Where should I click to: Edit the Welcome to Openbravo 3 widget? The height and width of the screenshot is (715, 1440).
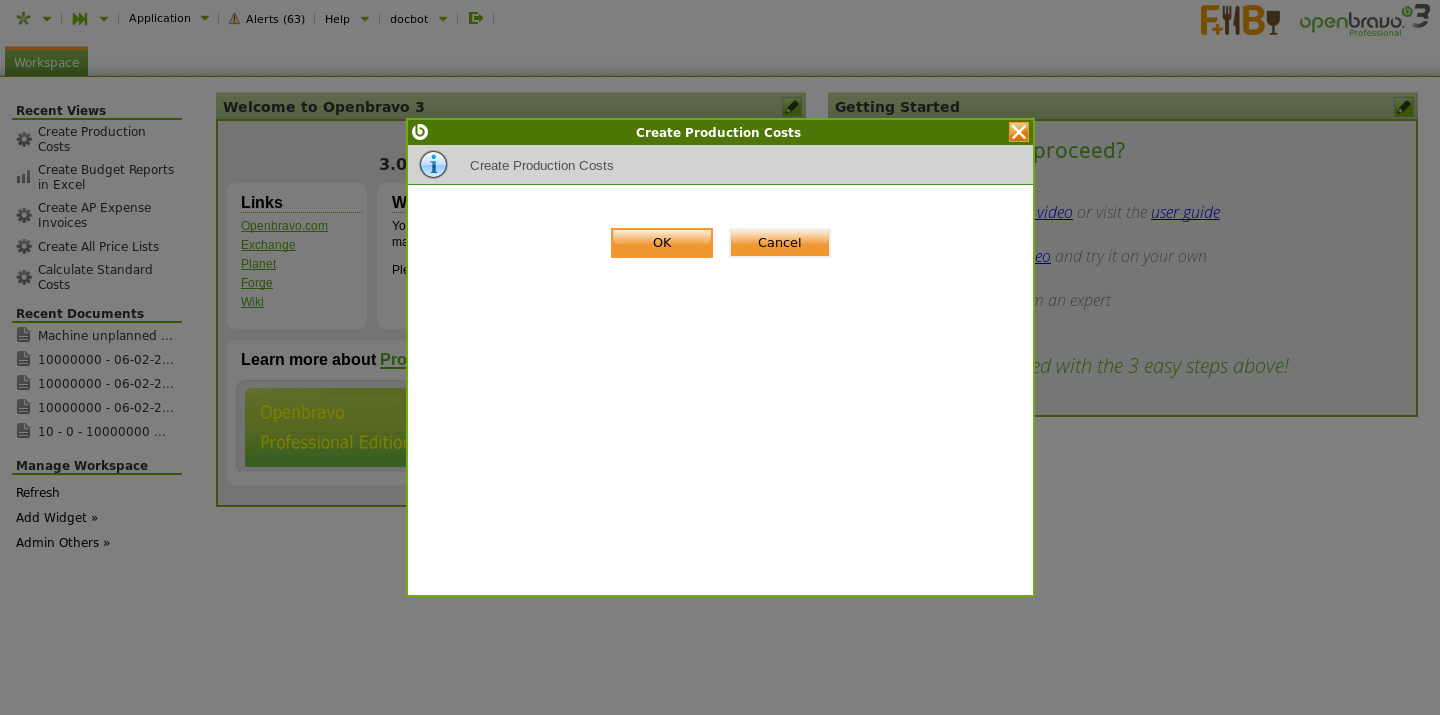tap(791, 107)
